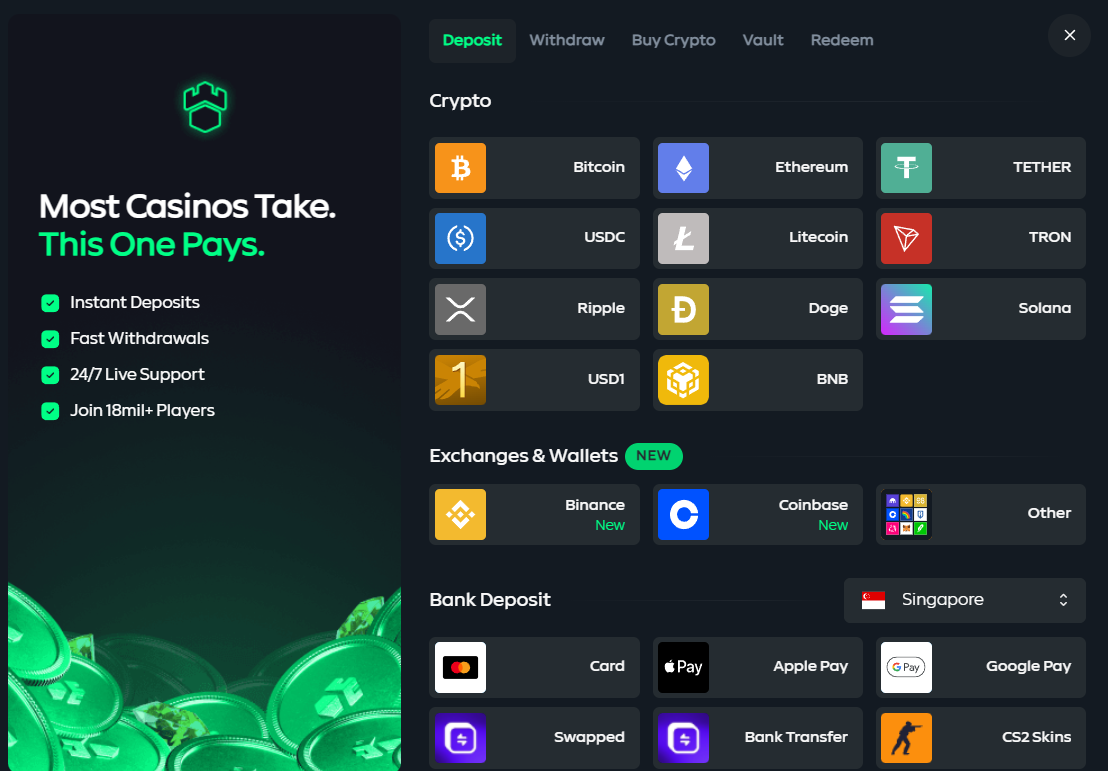The height and width of the screenshot is (771, 1108).
Task: Select the blue USDC icon
Action: click(460, 238)
